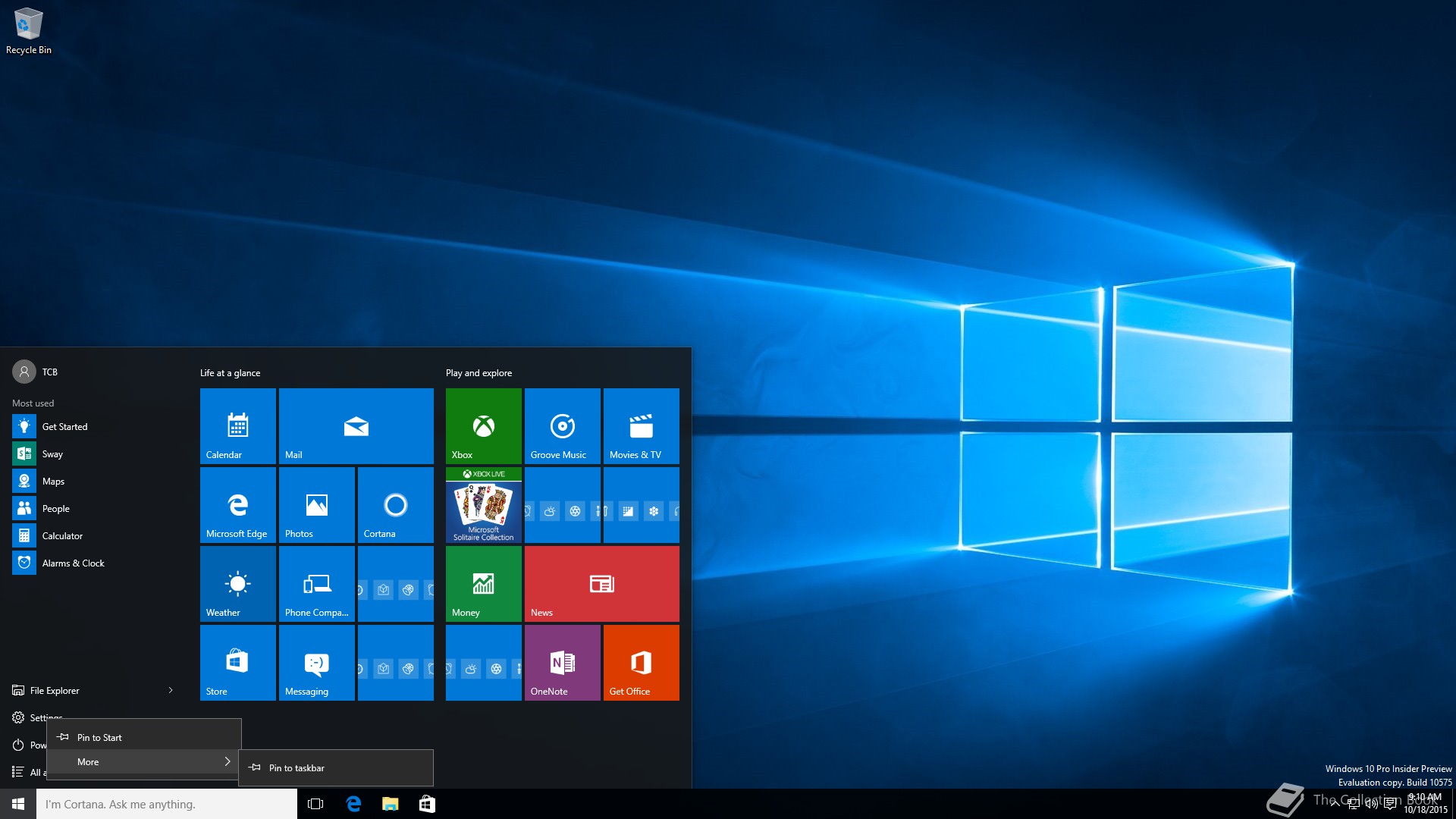Launch Groove Music tile
The width and height of the screenshot is (1456, 819).
pos(562,425)
